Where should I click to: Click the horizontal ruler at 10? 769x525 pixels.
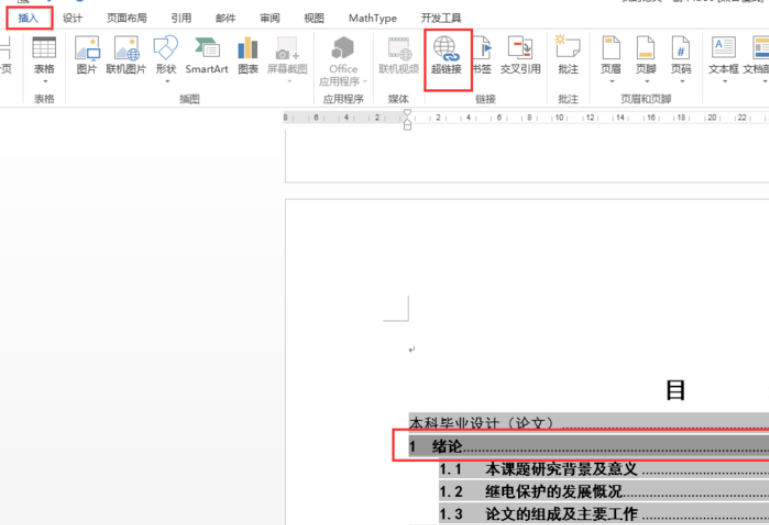pyautogui.click(x=559, y=118)
